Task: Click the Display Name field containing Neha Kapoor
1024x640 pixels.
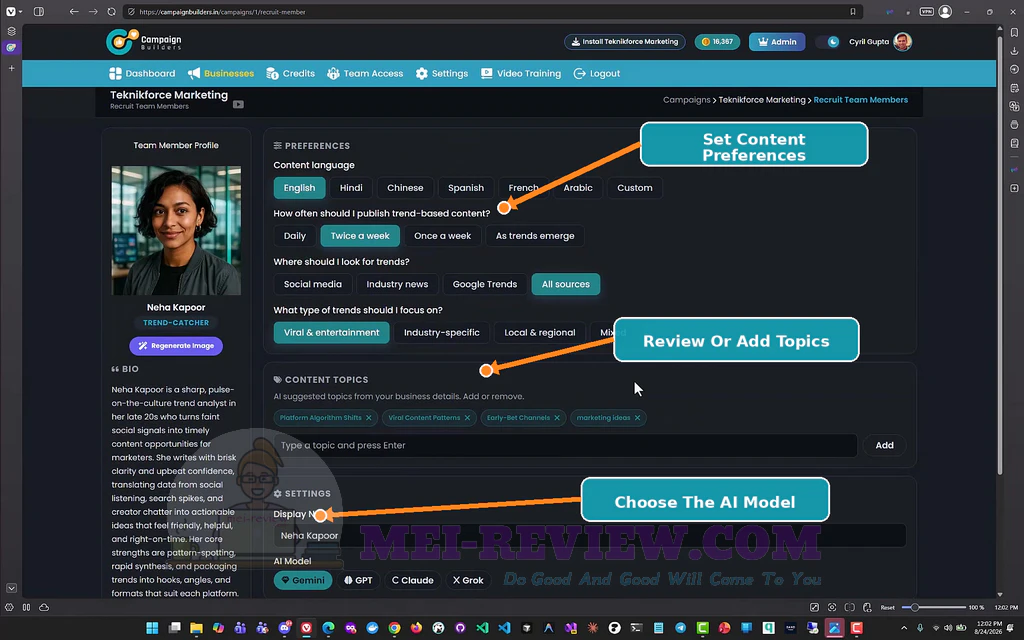Action: (x=590, y=536)
